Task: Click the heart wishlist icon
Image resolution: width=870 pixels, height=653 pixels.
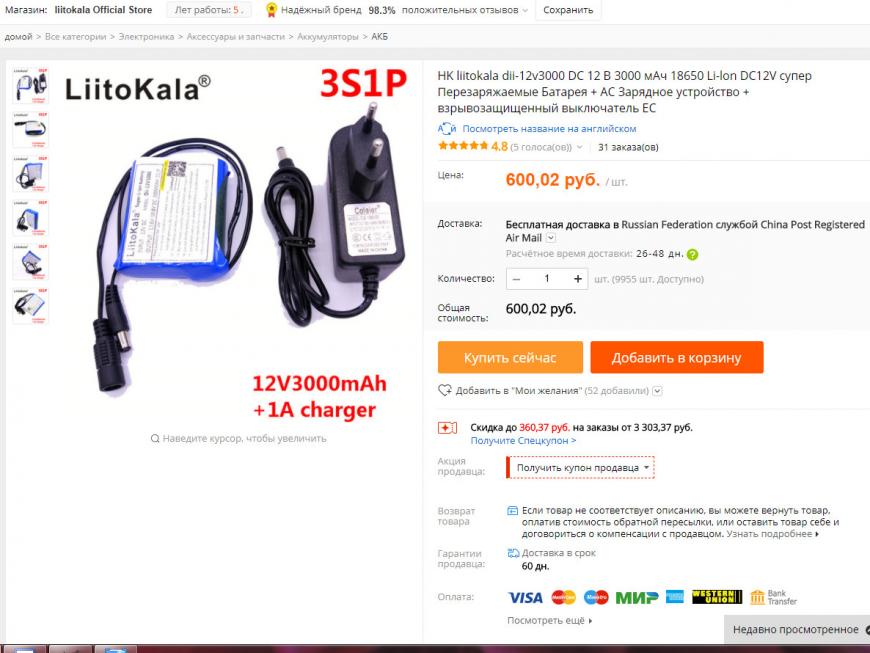Action: point(445,391)
